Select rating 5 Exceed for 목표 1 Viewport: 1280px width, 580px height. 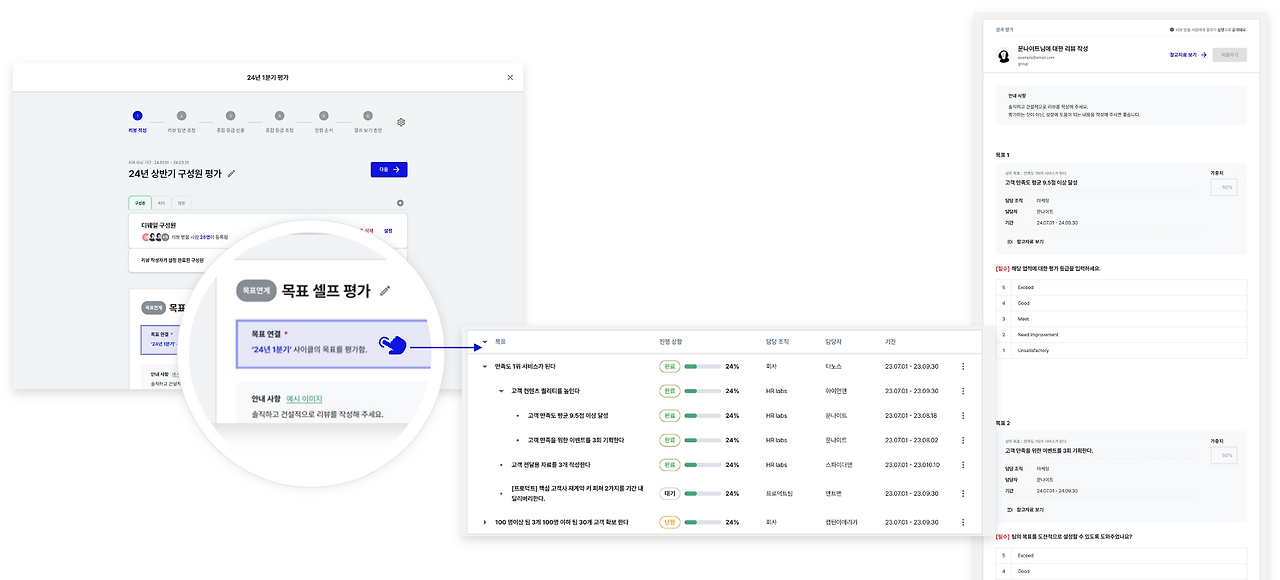coord(1122,287)
